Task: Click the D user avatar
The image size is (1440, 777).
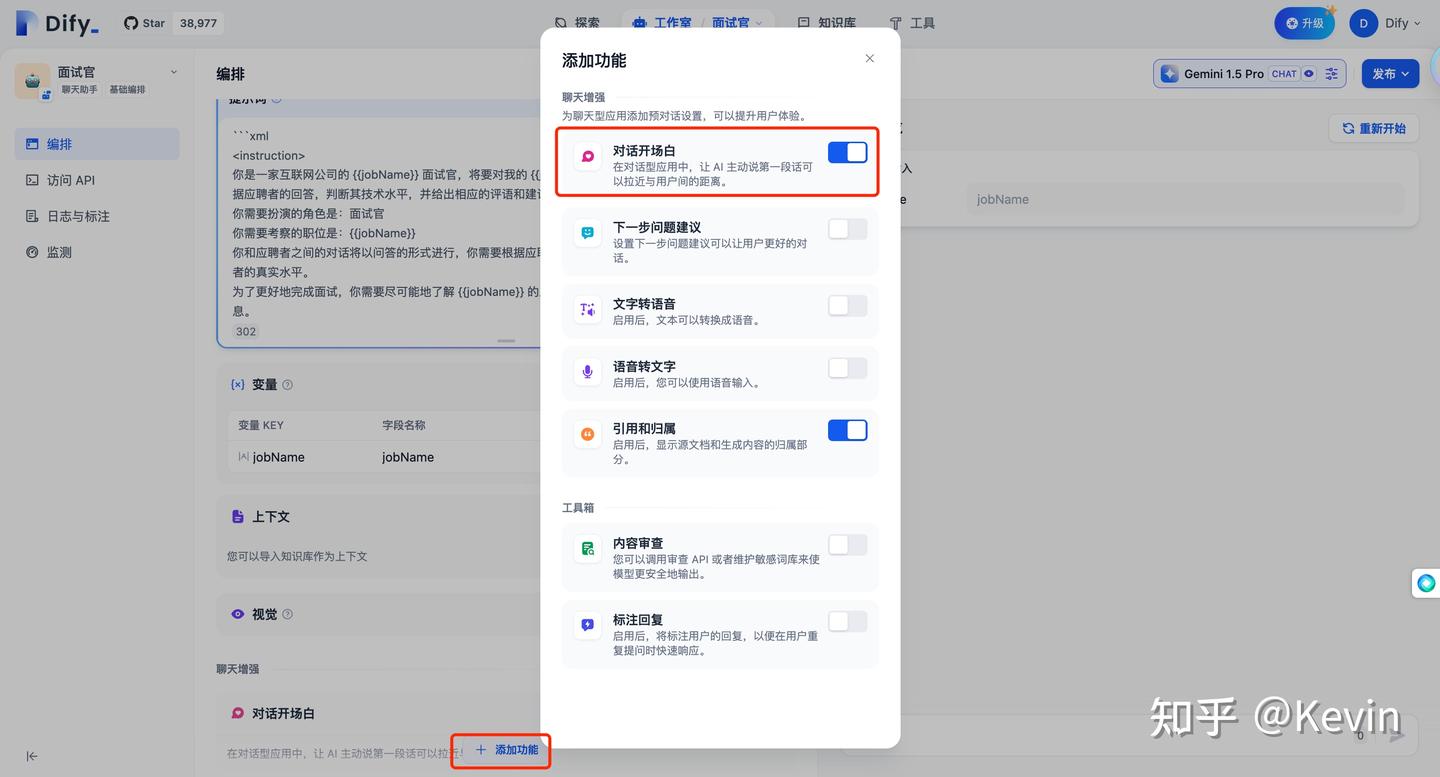Action: (1363, 23)
